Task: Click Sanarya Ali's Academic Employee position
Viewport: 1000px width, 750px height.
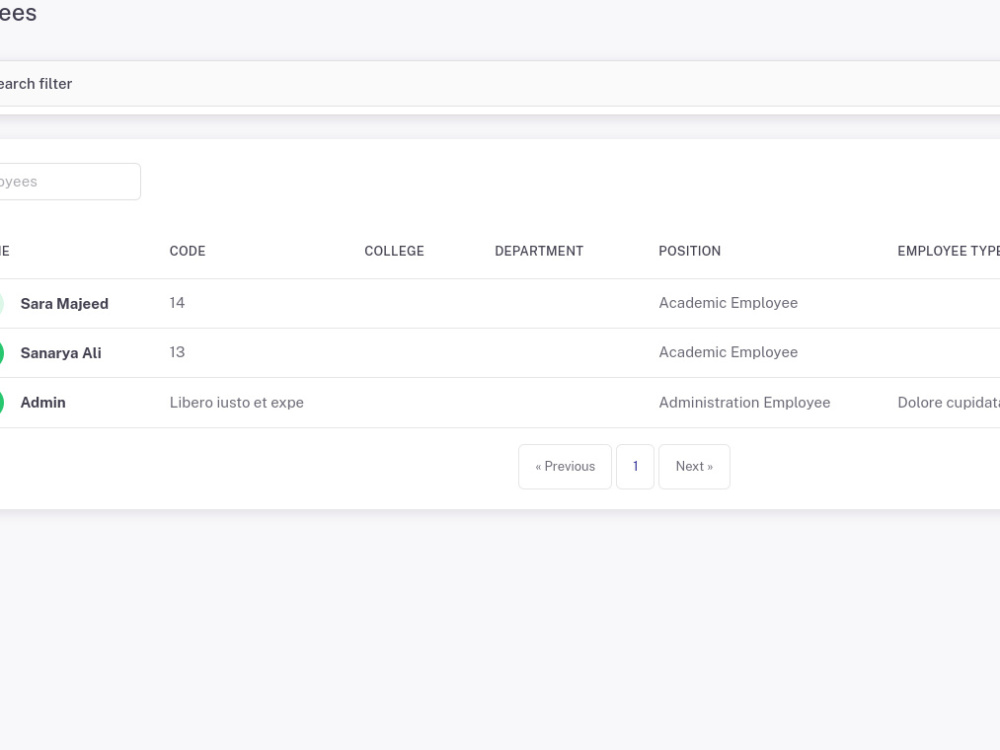Action: [x=728, y=352]
